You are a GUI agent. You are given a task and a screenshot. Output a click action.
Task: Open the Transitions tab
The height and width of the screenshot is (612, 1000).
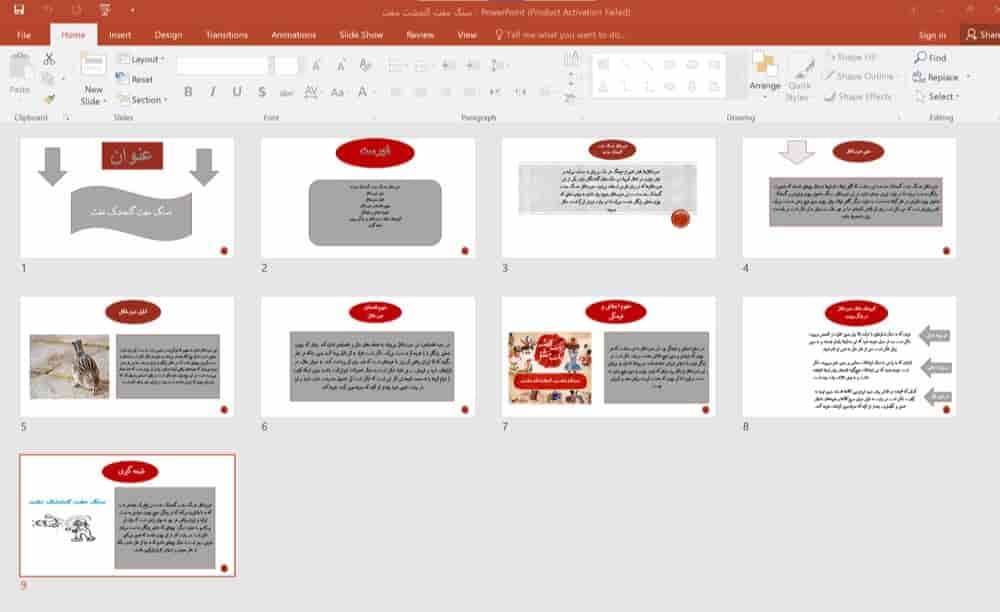pos(226,35)
